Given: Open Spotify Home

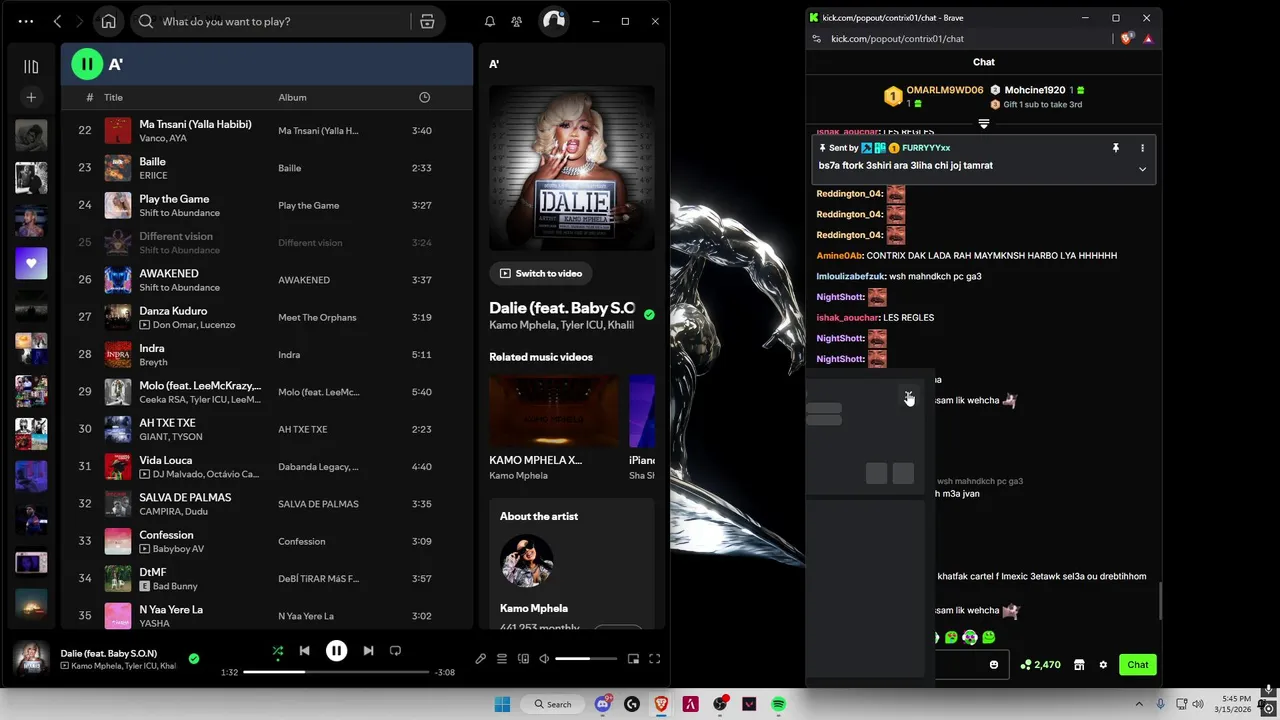Looking at the screenshot, I should coord(108,21).
